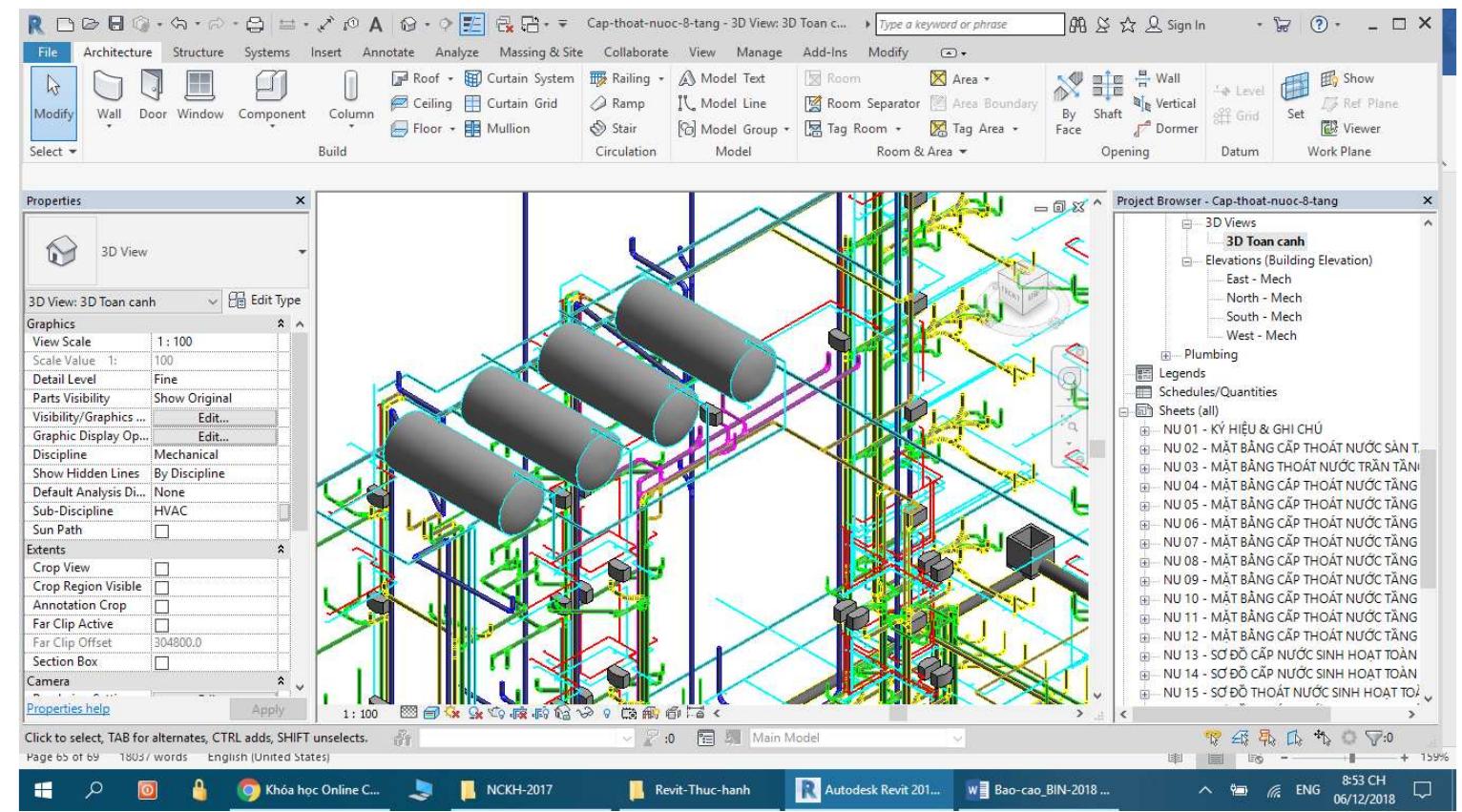Viewport: 1462px width, 812px height.
Task: Click the keyword search input field
Action: click(x=969, y=25)
